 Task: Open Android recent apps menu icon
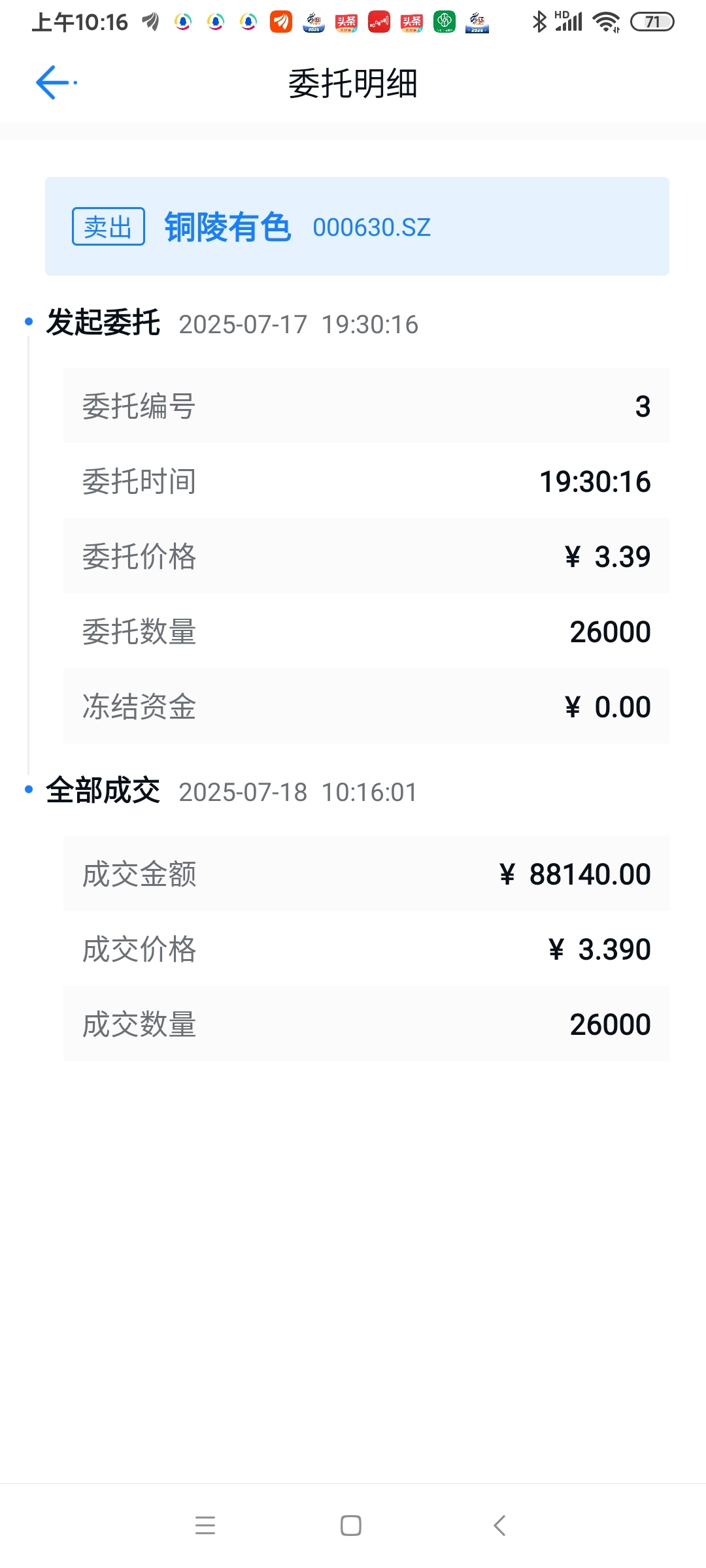coord(205,1526)
